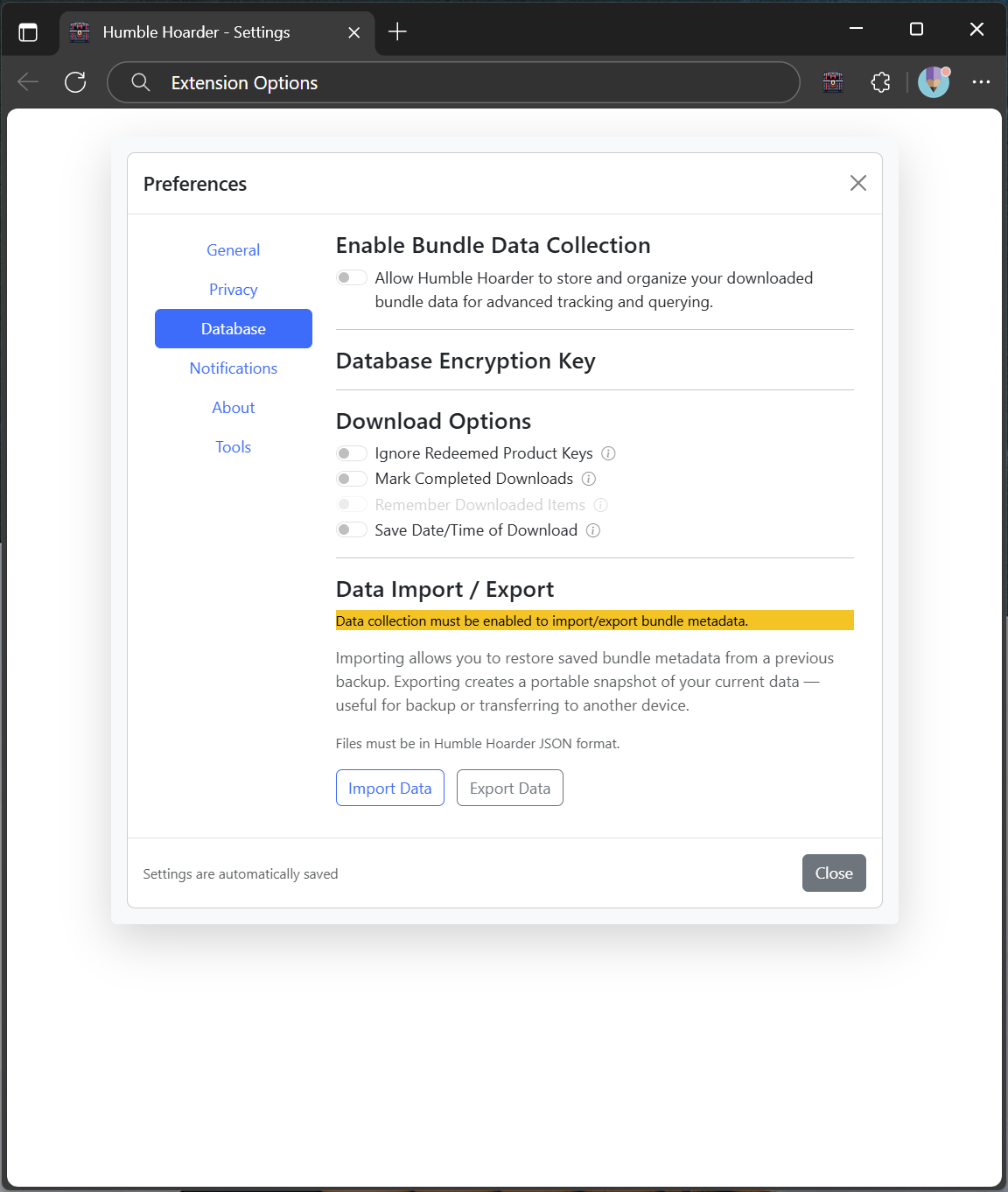Click the search icon in the address bar
Viewport: 1008px width, 1192px height.
click(x=141, y=82)
